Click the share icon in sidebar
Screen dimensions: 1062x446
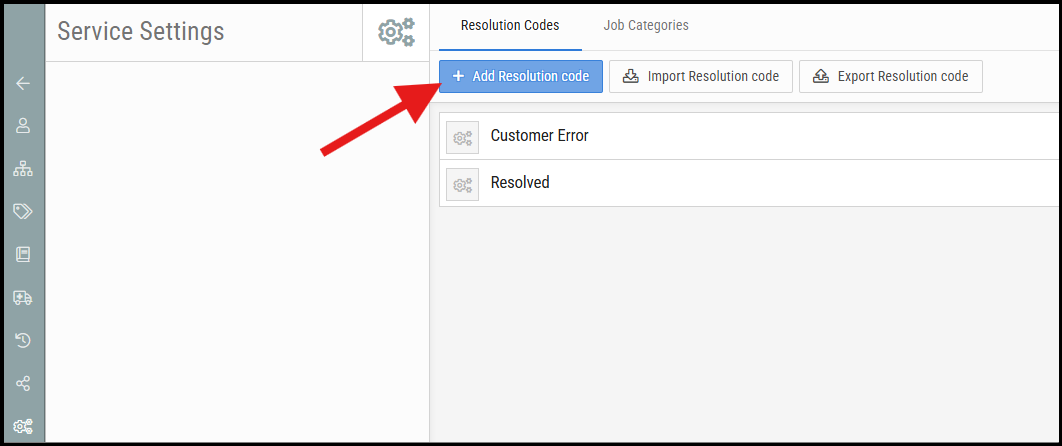click(x=23, y=384)
